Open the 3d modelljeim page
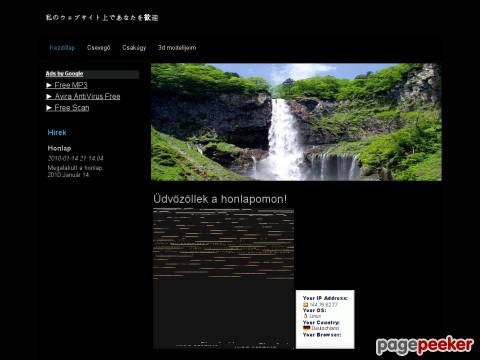The image size is (480, 360). (x=177, y=48)
